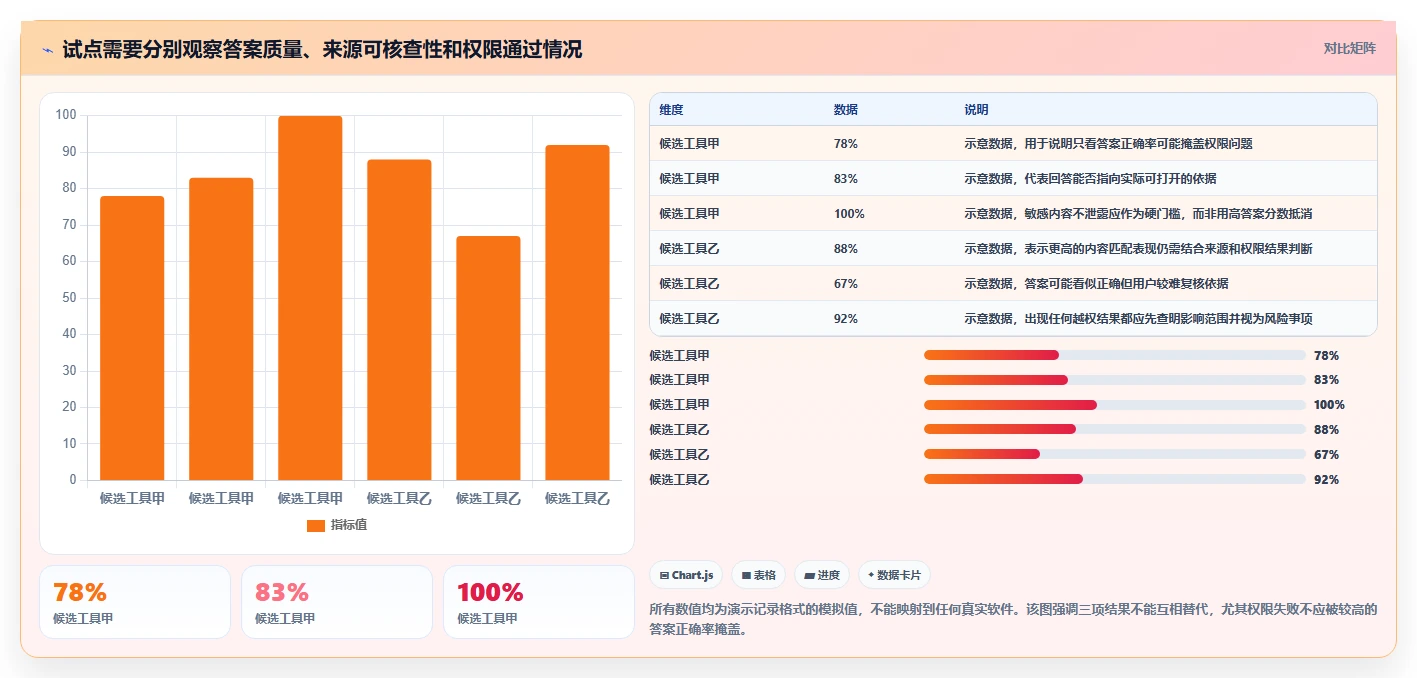Viewport: 1417px width, 678px height.
Task: Click the 说明 column header
Action: click(976, 109)
